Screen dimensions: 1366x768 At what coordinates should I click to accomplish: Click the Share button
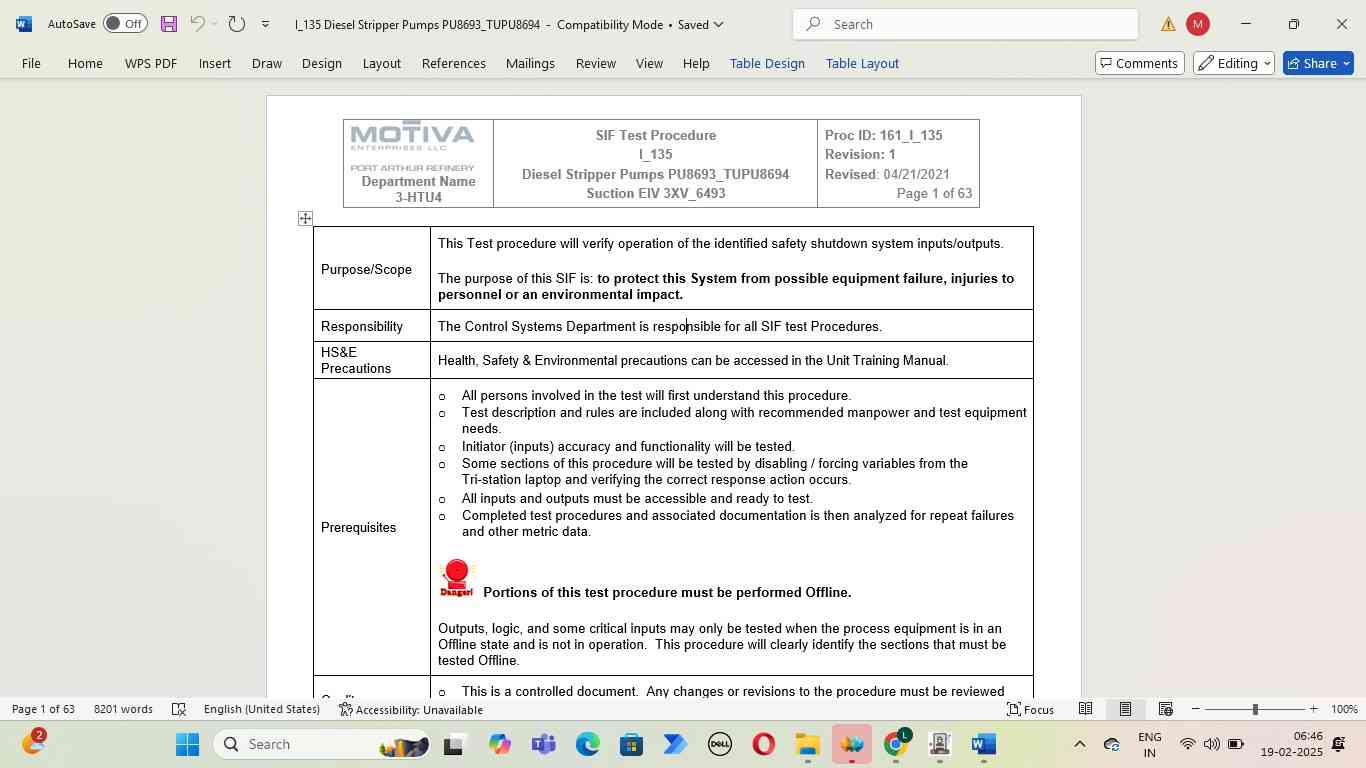point(1318,63)
